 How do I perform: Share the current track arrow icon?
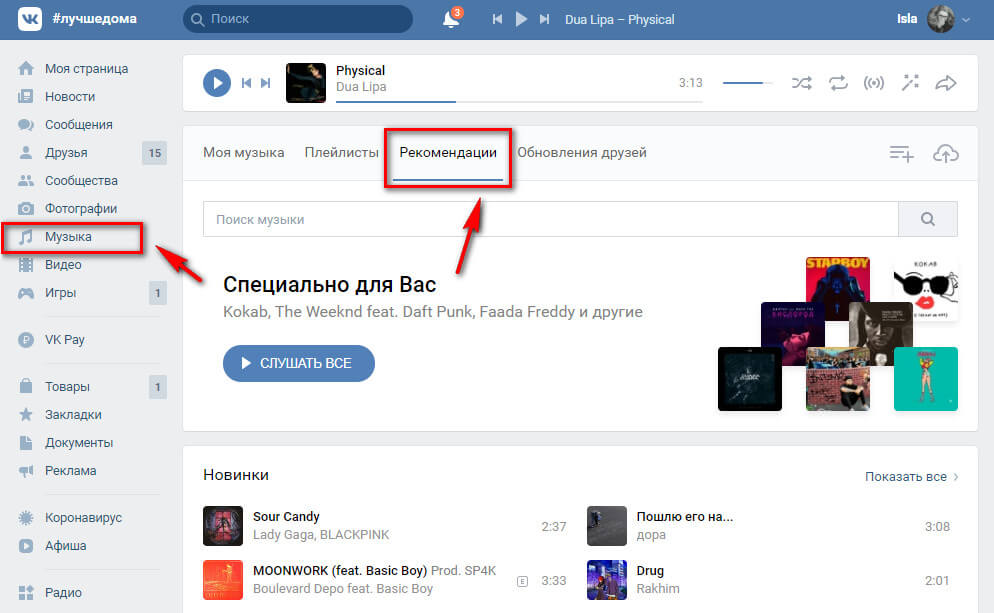pyautogui.click(x=946, y=83)
